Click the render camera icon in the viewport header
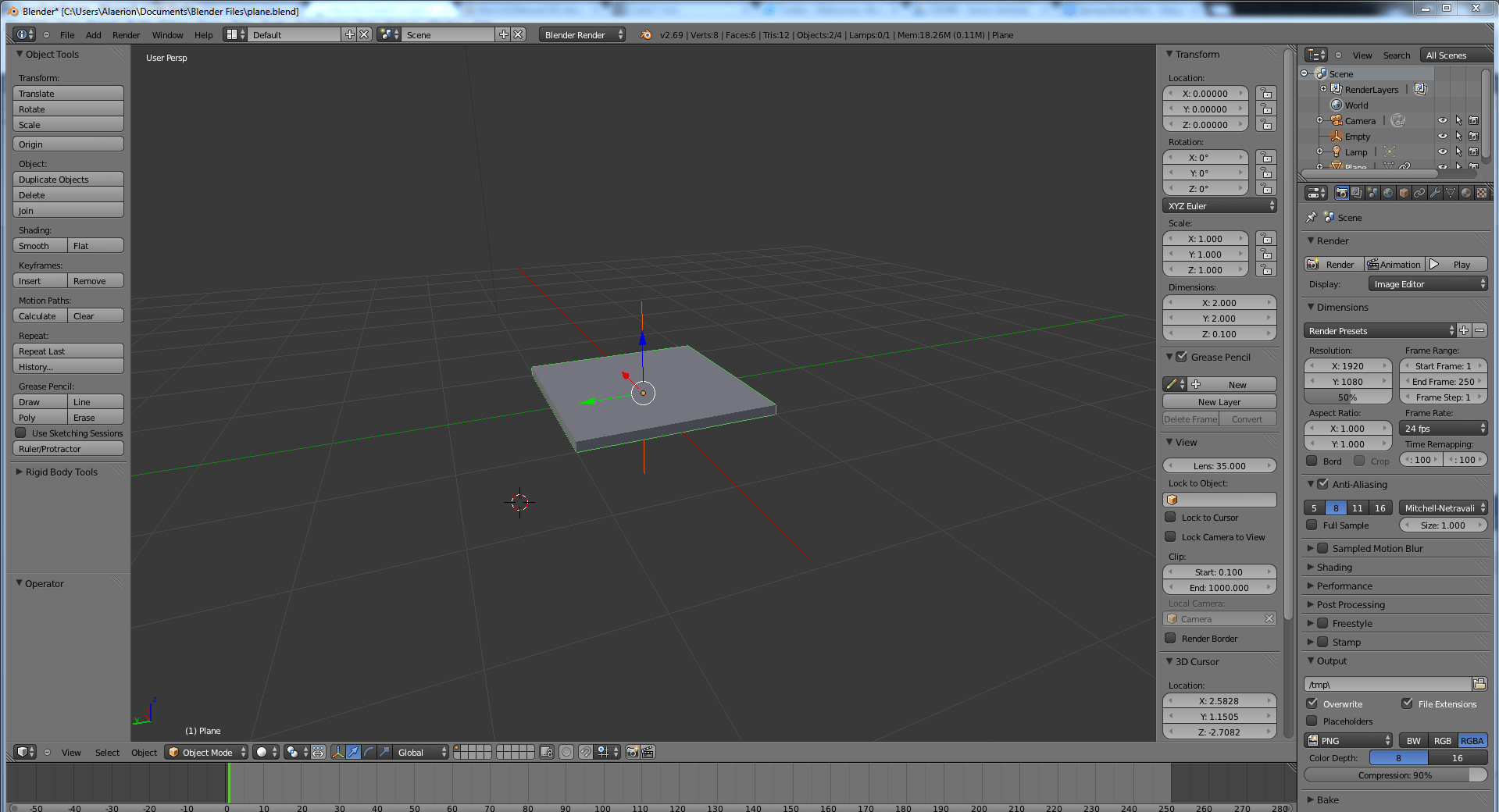 tap(630, 752)
